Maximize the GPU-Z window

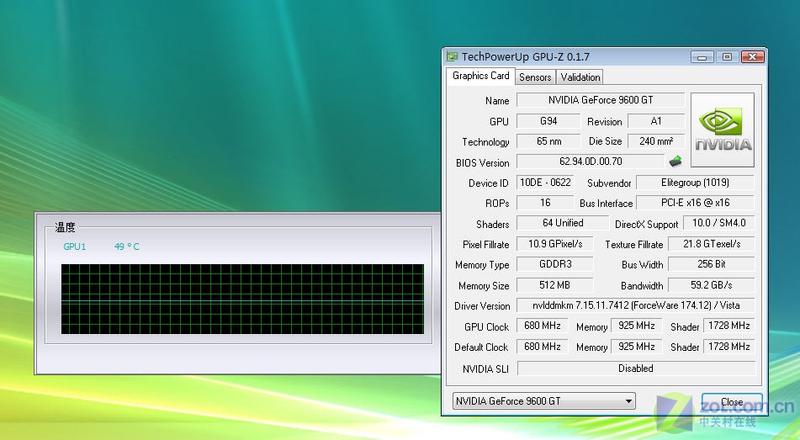click(x=727, y=57)
